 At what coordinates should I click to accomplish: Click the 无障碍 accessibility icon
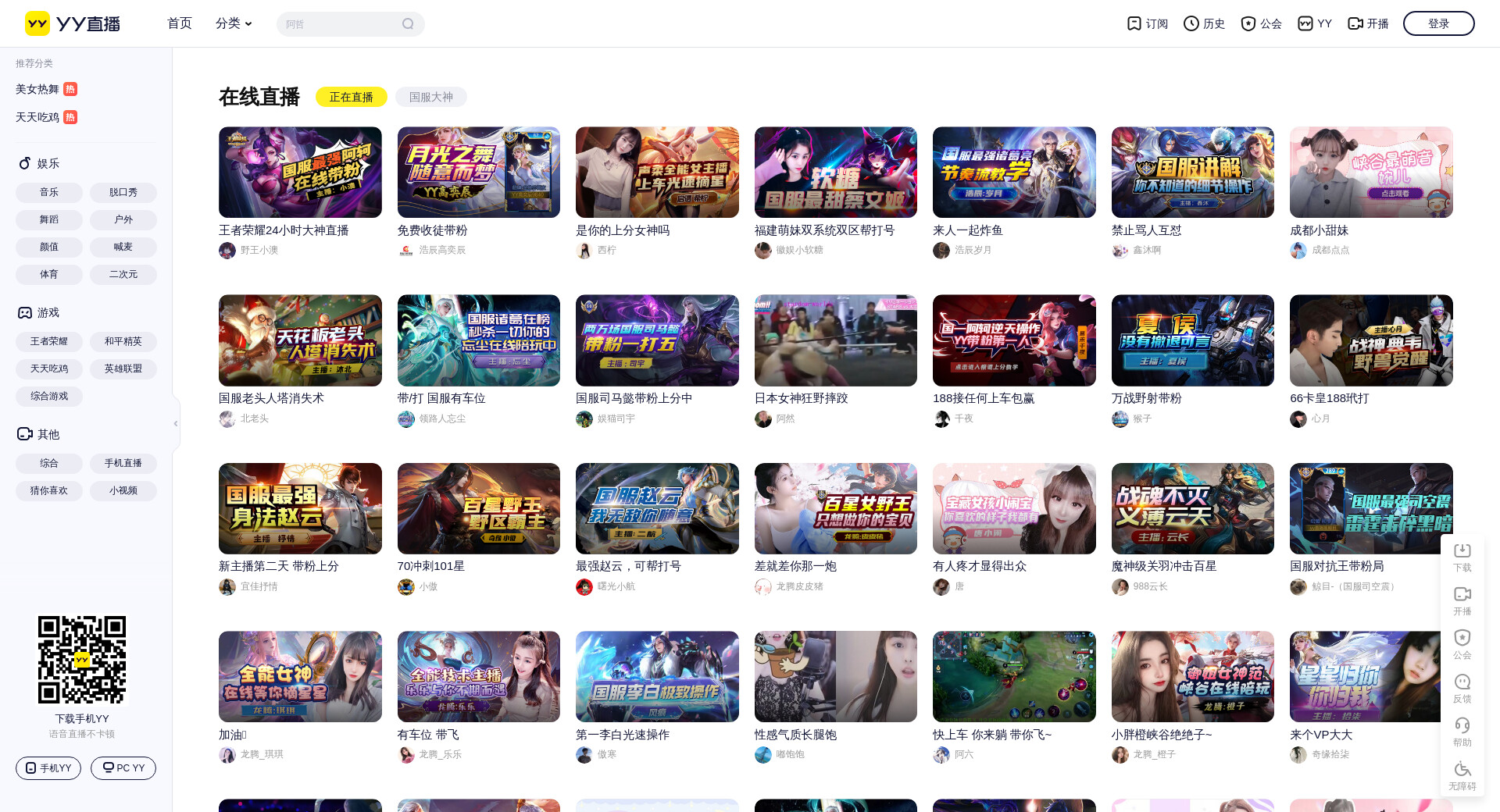coord(1462,776)
